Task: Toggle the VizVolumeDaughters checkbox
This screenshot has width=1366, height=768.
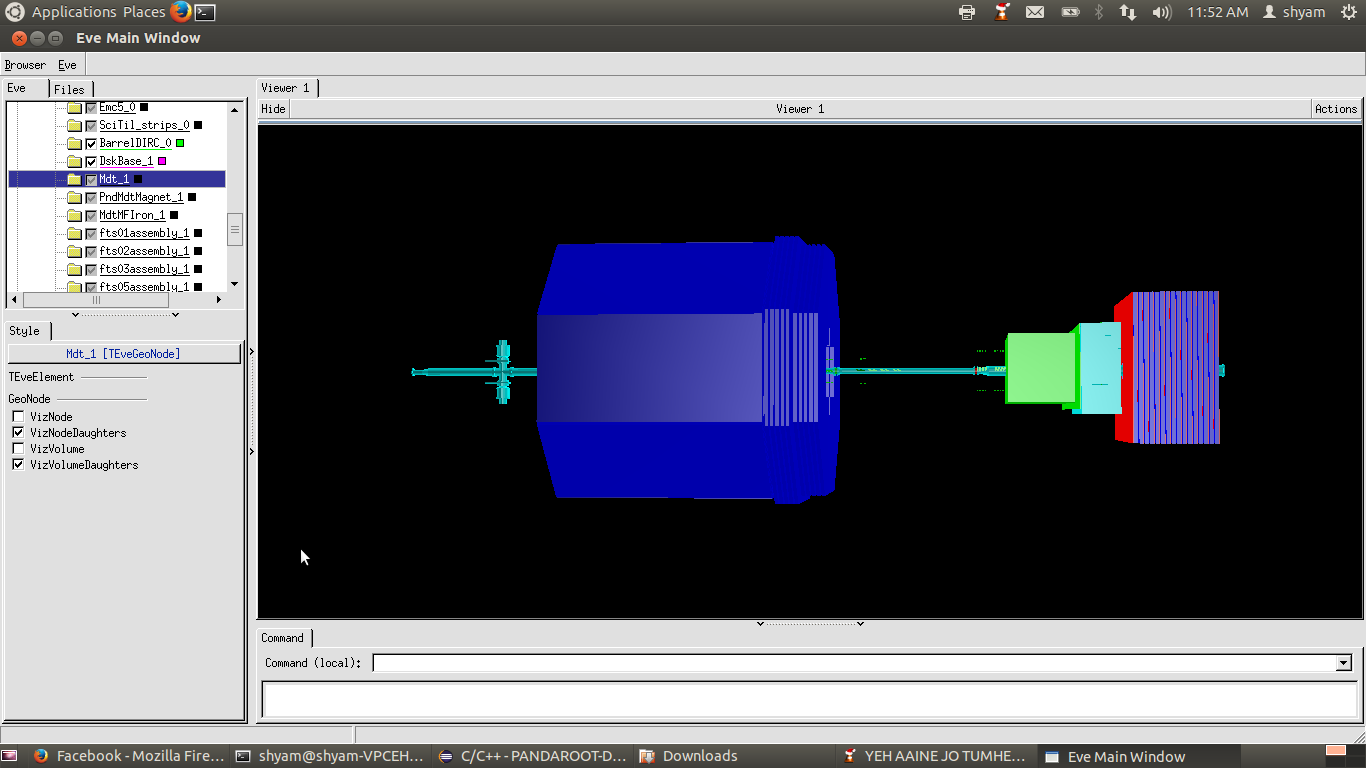Action: (x=18, y=465)
